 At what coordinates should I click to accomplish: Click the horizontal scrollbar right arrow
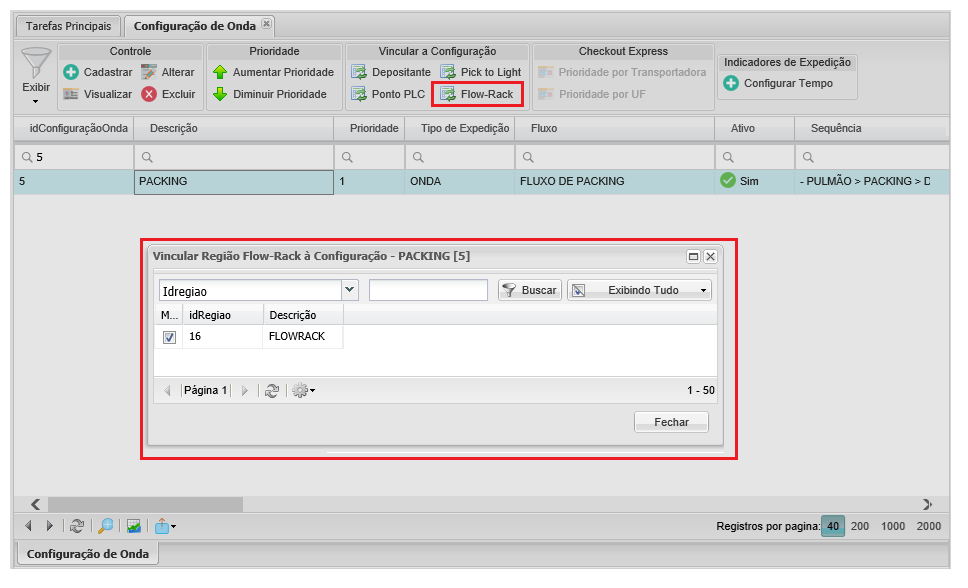[927, 505]
